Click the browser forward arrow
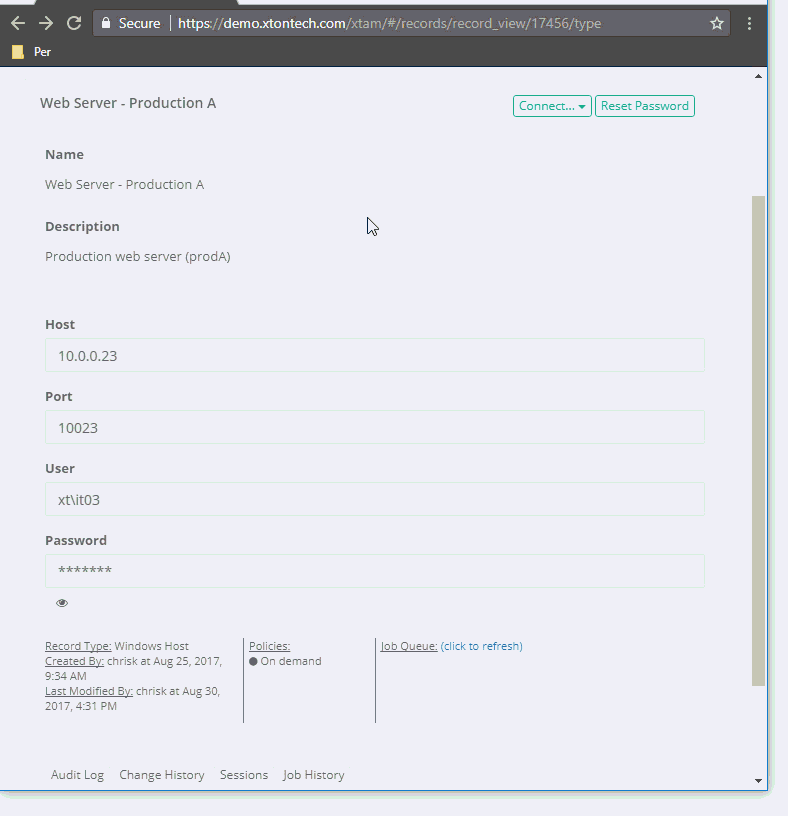The width and height of the screenshot is (788, 816). pos(46,23)
